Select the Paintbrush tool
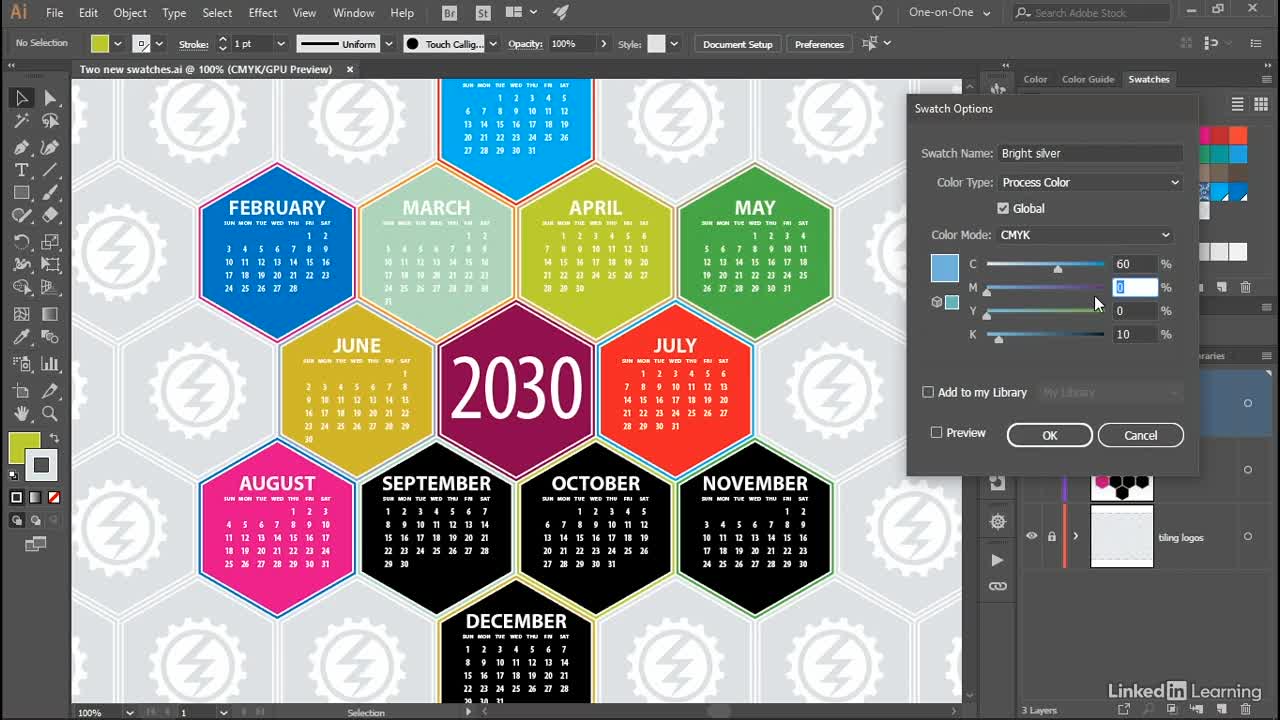1280x720 pixels. click(x=50, y=193)
